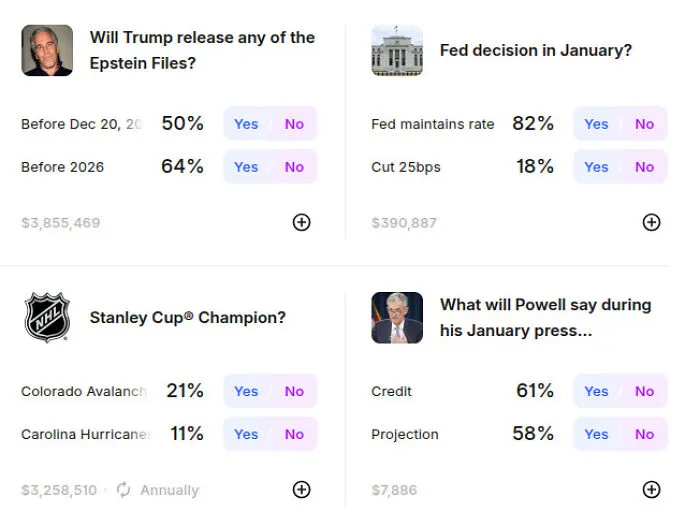Image resolution: width=700 pixels, height=526 pixels.
Task: Open the Powell photo thumbnail
Action: 397,317
